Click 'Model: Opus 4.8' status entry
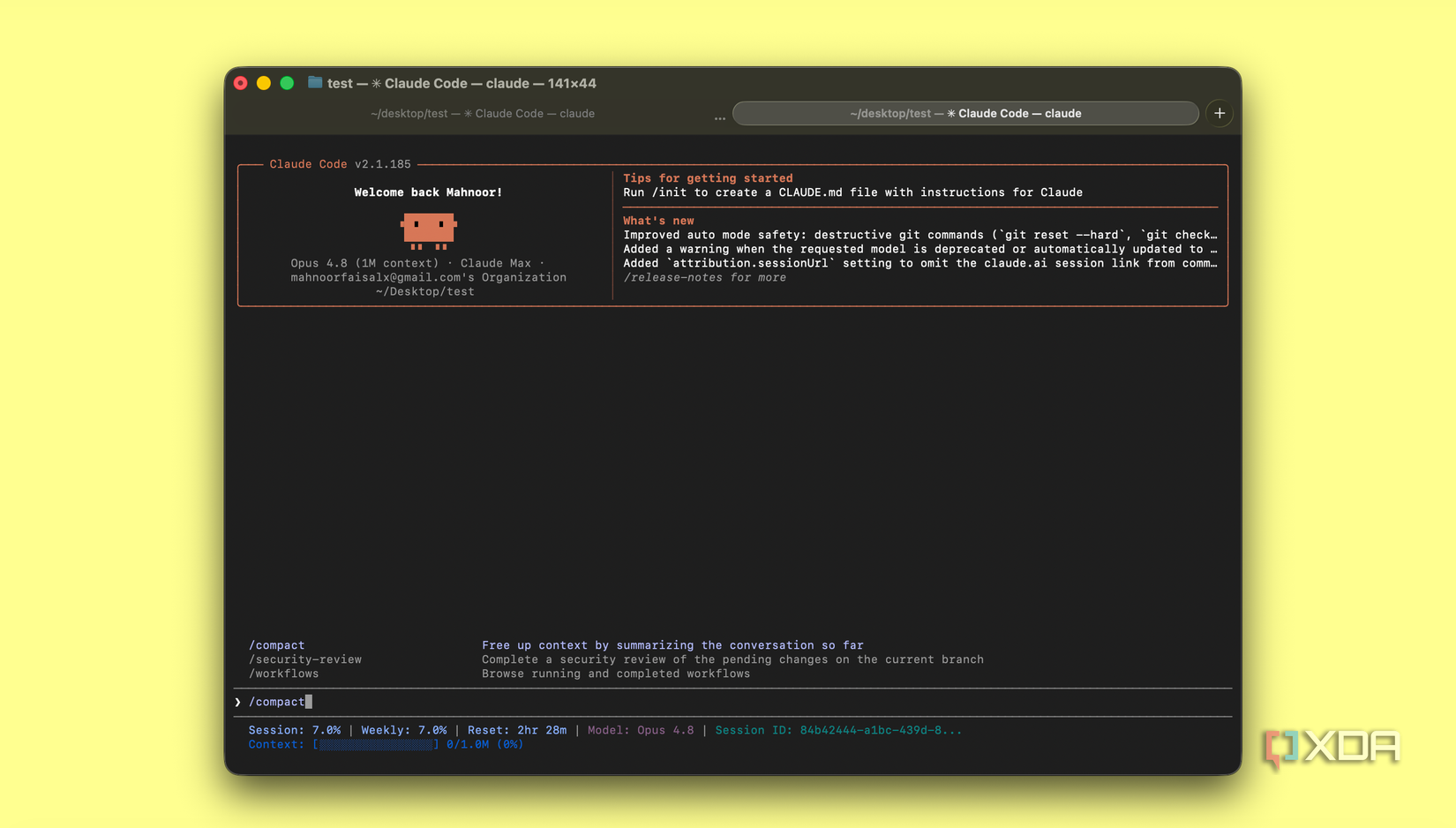The width and height of the screenshot is (1456, 828). pos(641,730)
